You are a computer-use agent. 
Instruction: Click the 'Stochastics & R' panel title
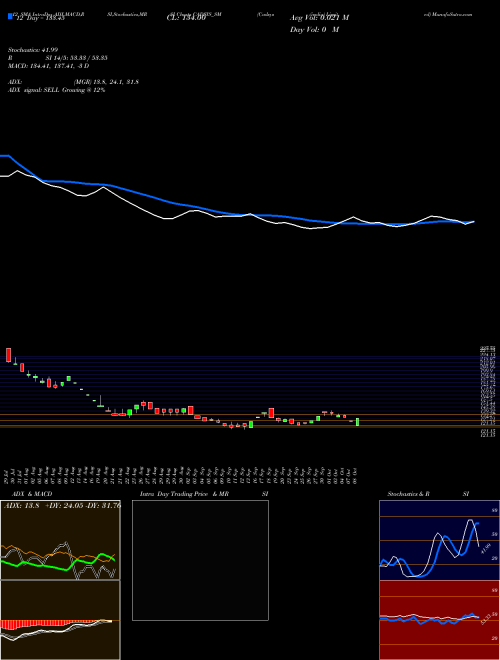409,494
